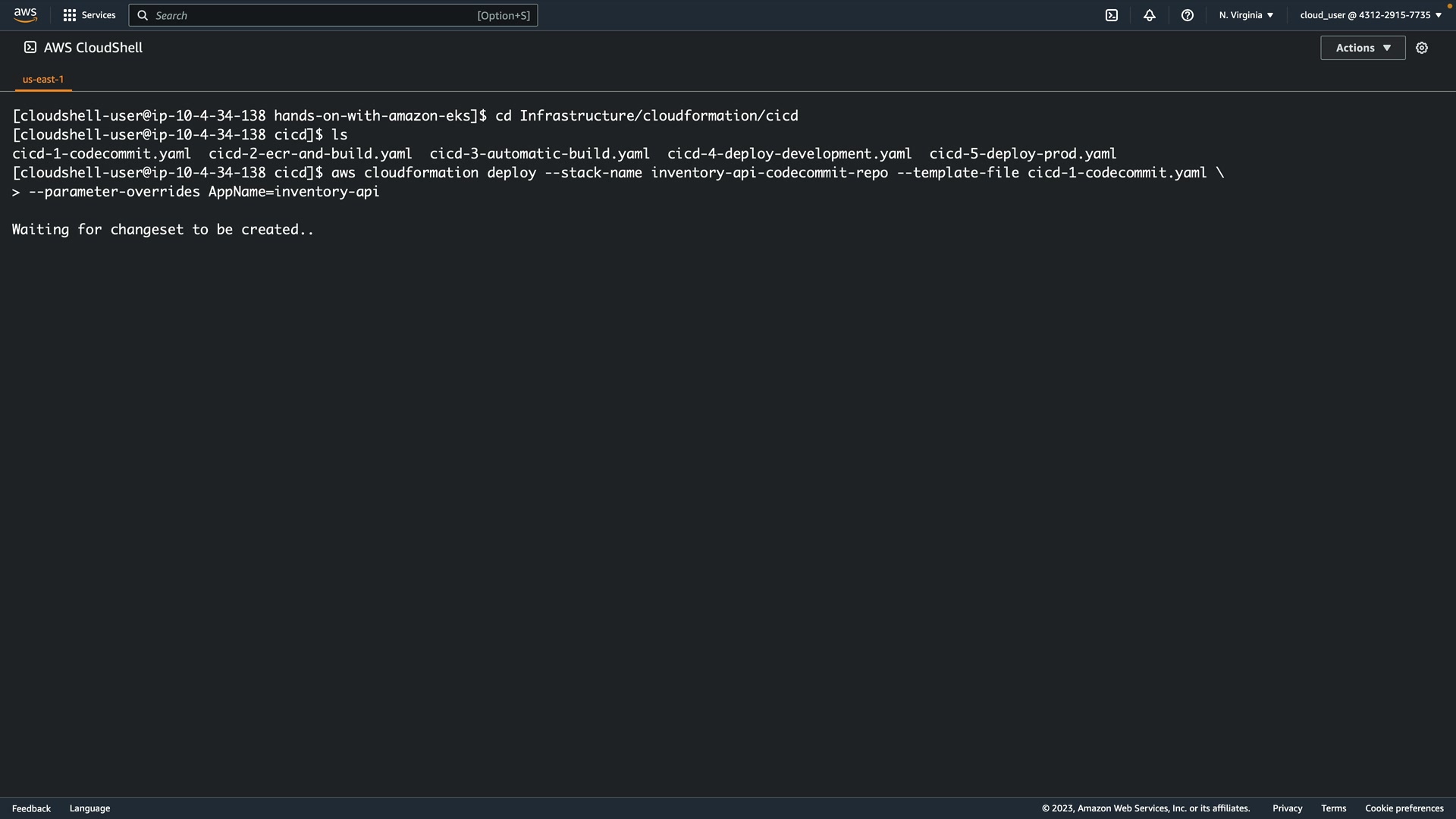Open the notifications bell icon
This screenshot has width=1456, height=819.
1150,15
